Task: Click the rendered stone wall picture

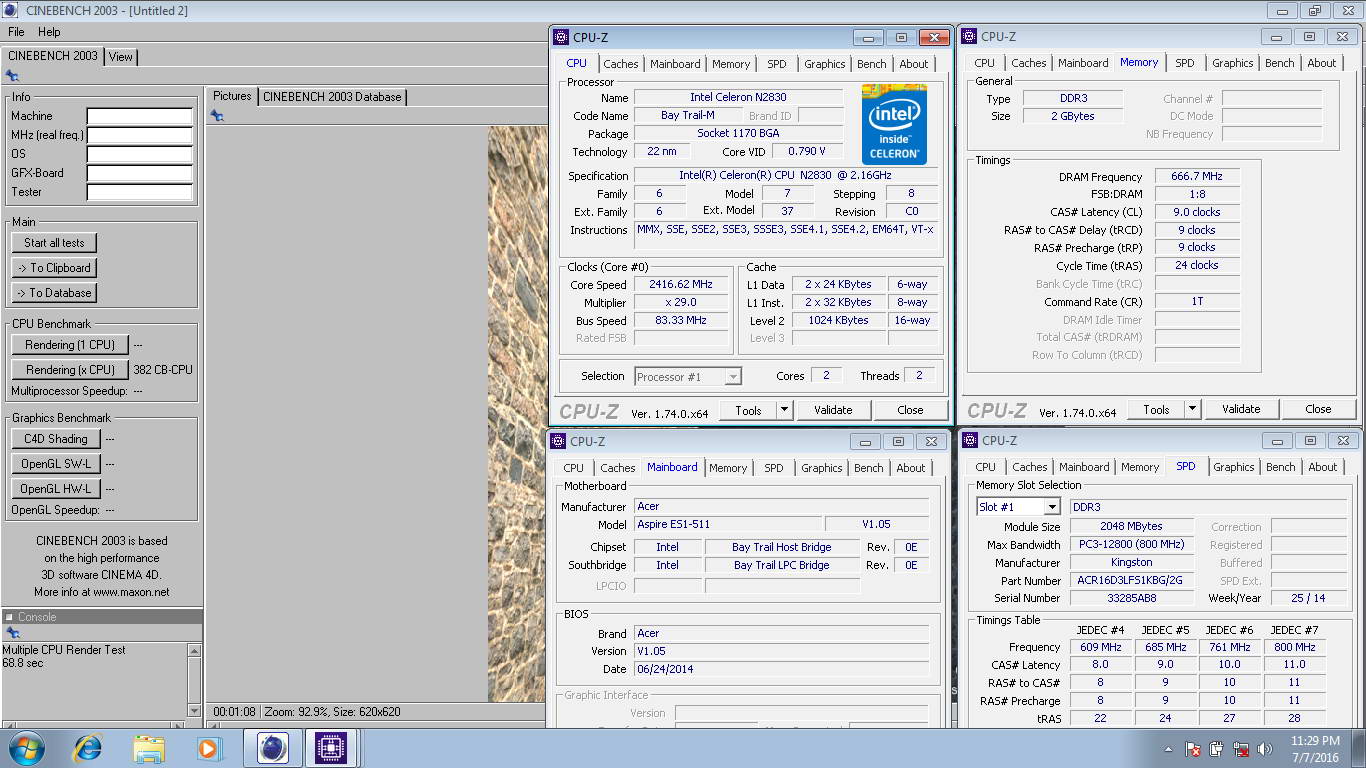Action: (518, 414)
